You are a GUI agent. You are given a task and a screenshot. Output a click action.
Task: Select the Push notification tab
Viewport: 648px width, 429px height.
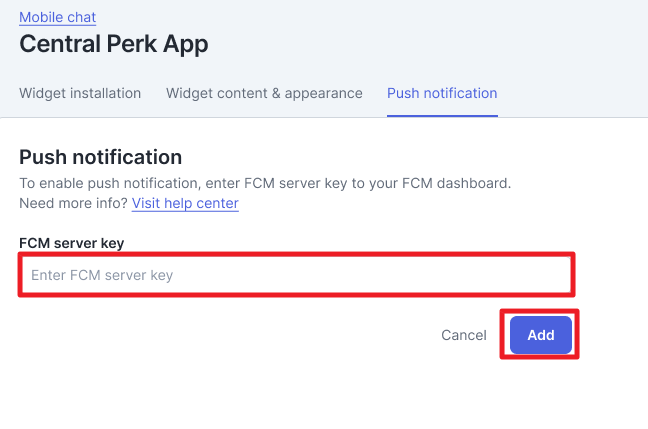point(442,93)
